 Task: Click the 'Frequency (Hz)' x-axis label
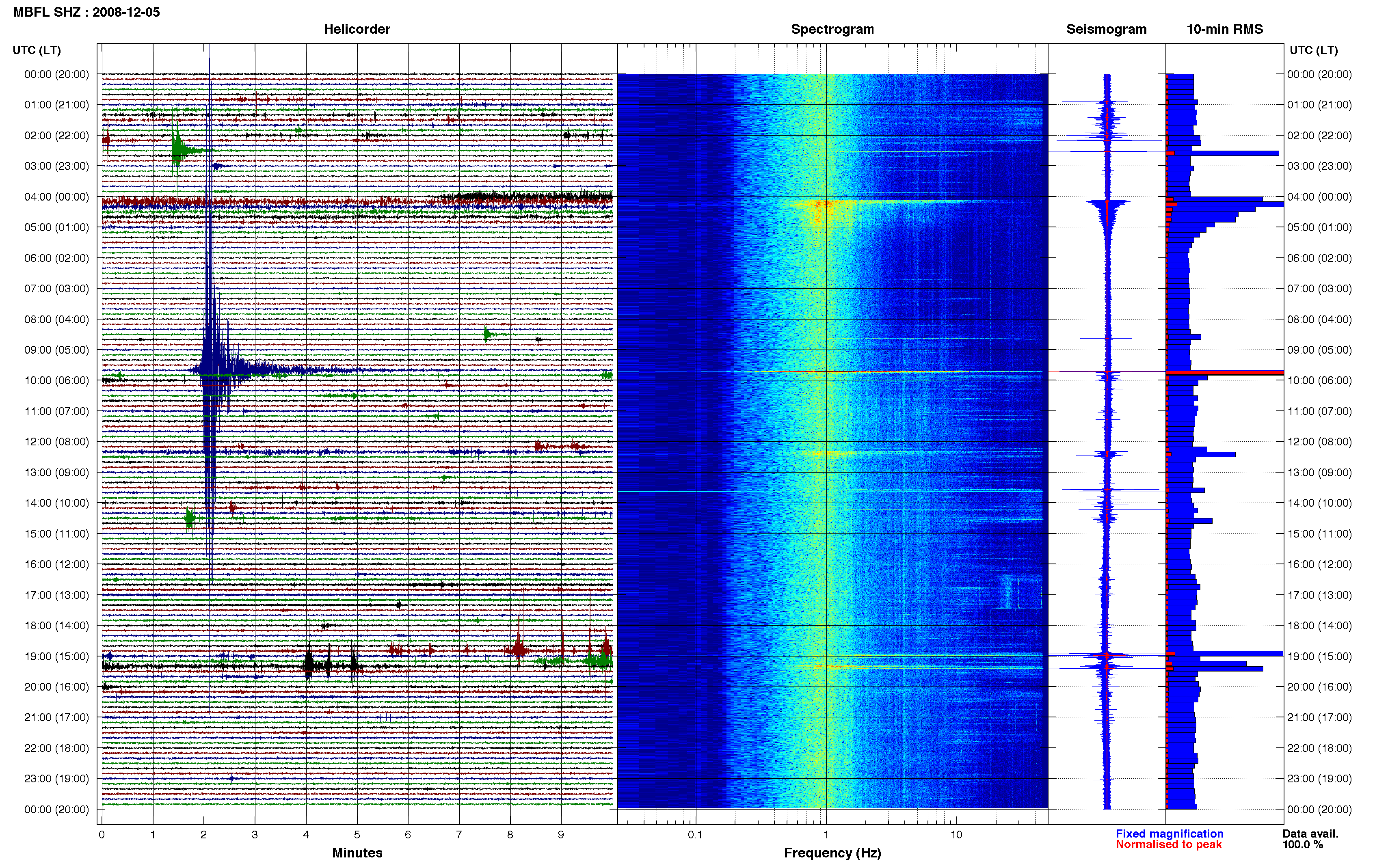(x=832, y=853)
